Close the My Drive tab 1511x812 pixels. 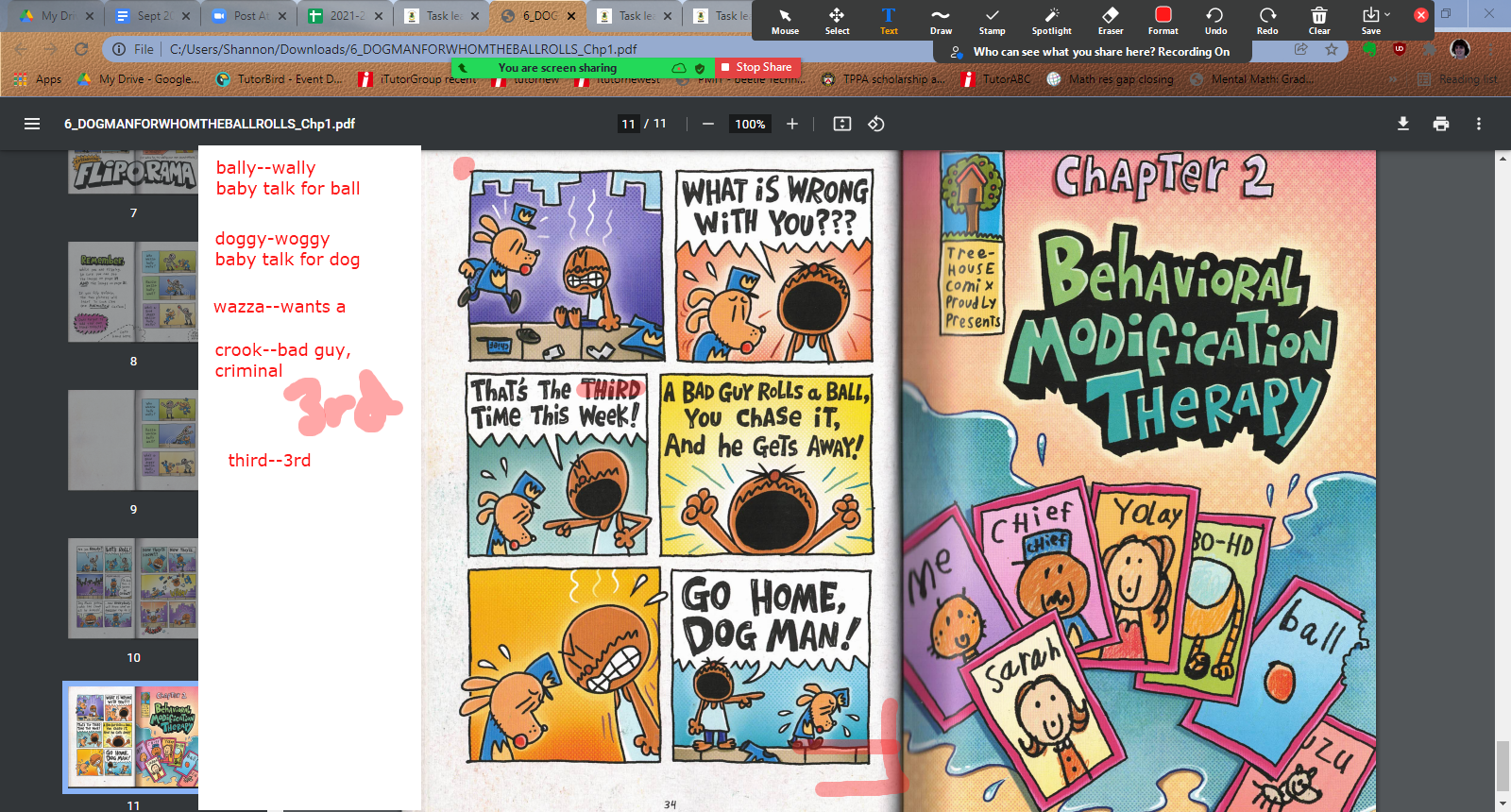point(90,15)
